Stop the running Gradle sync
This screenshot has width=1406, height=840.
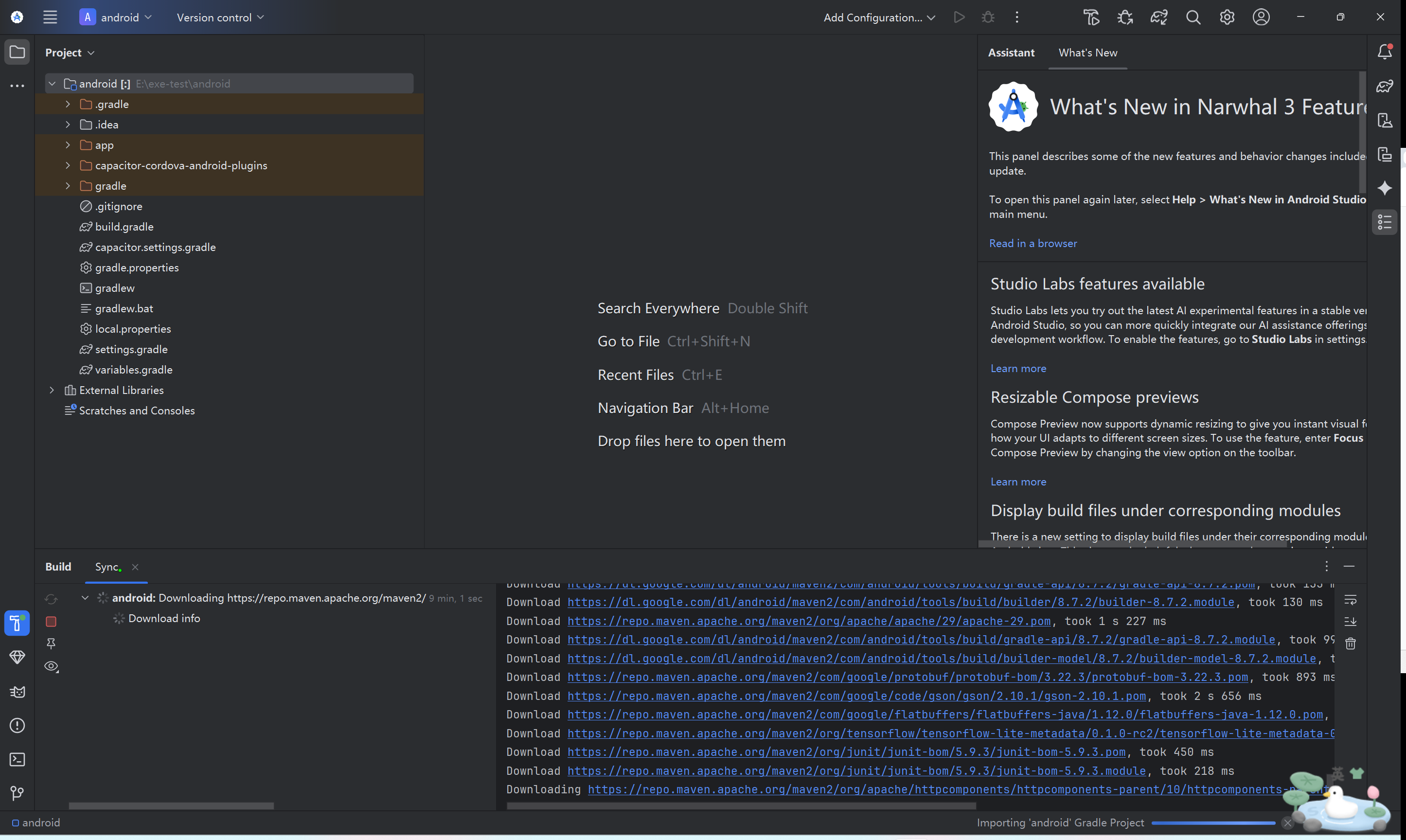(x=51, y=622)
